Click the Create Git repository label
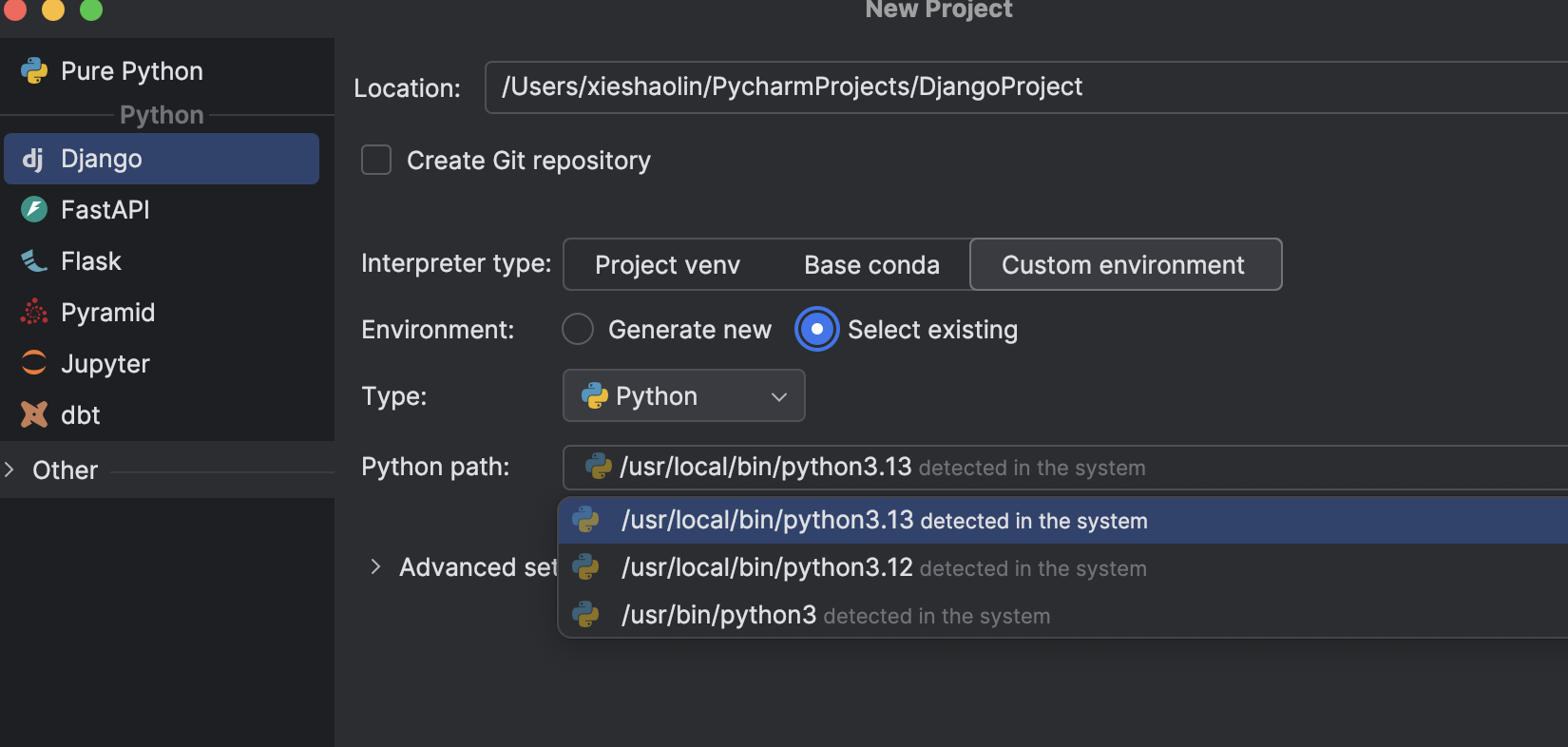Viewport: 1568px width, 747px height. pos(528,160)
